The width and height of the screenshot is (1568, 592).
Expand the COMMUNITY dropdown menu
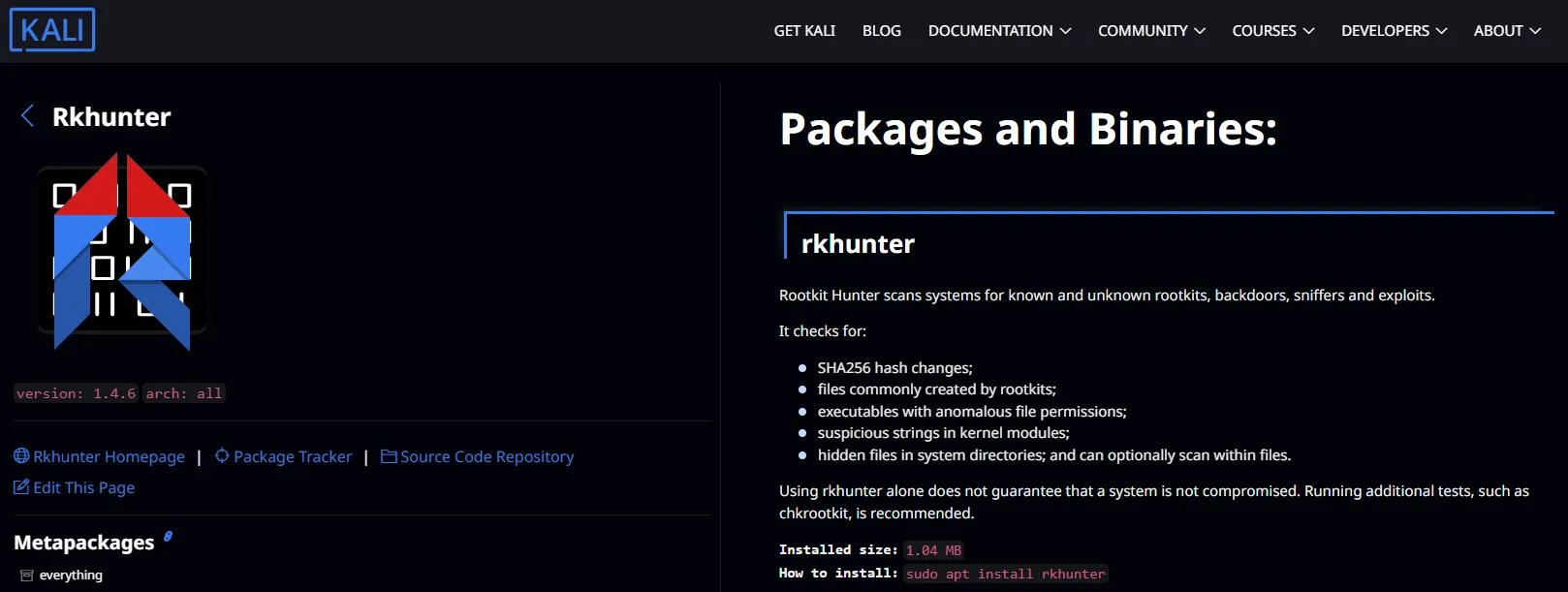pyautogui.click(x=1151, y=31)
